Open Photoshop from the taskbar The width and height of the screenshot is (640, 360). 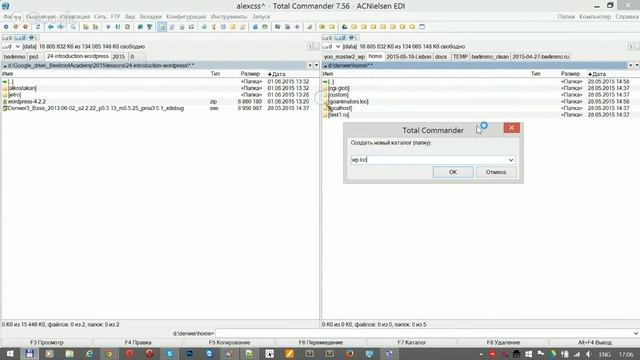click(x=190, y=354)
